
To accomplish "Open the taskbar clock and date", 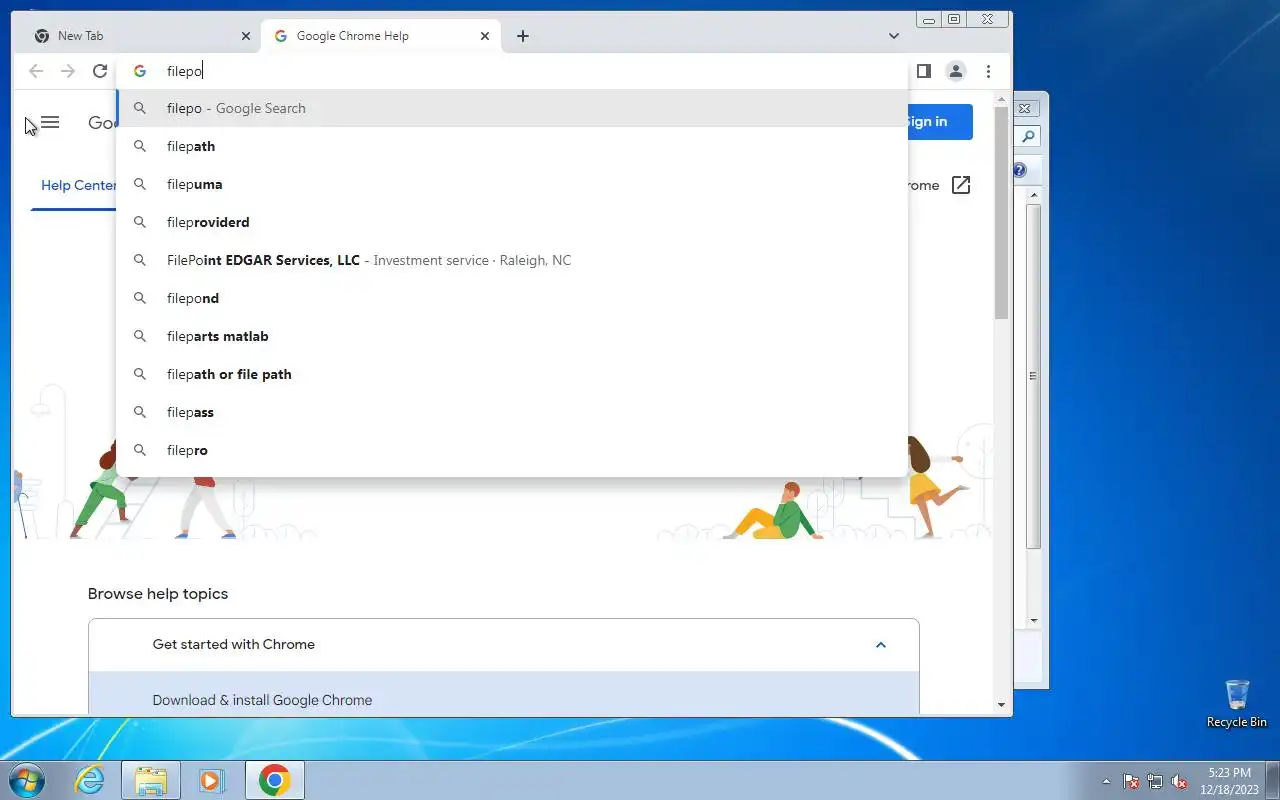I will coord(1229,780).
